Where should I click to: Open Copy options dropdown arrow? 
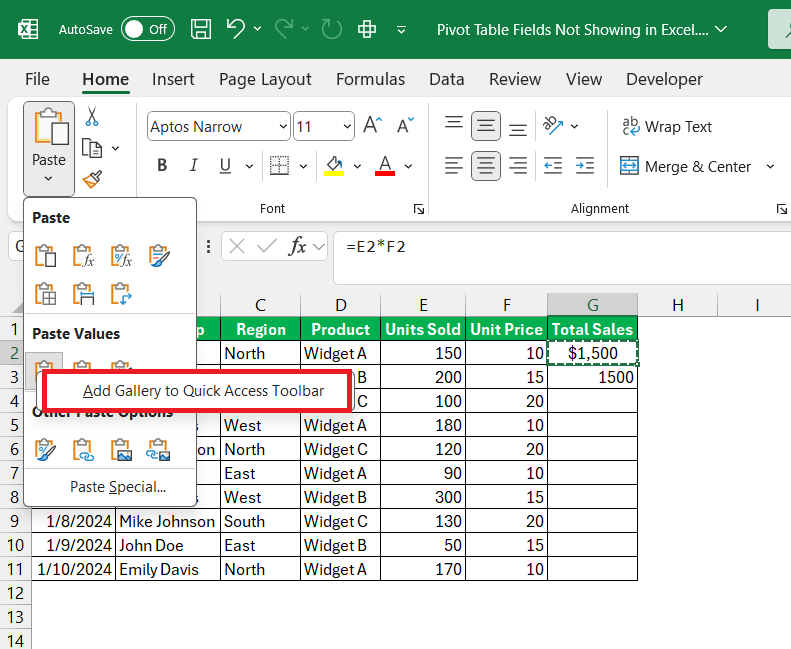[x=116, y=148]
